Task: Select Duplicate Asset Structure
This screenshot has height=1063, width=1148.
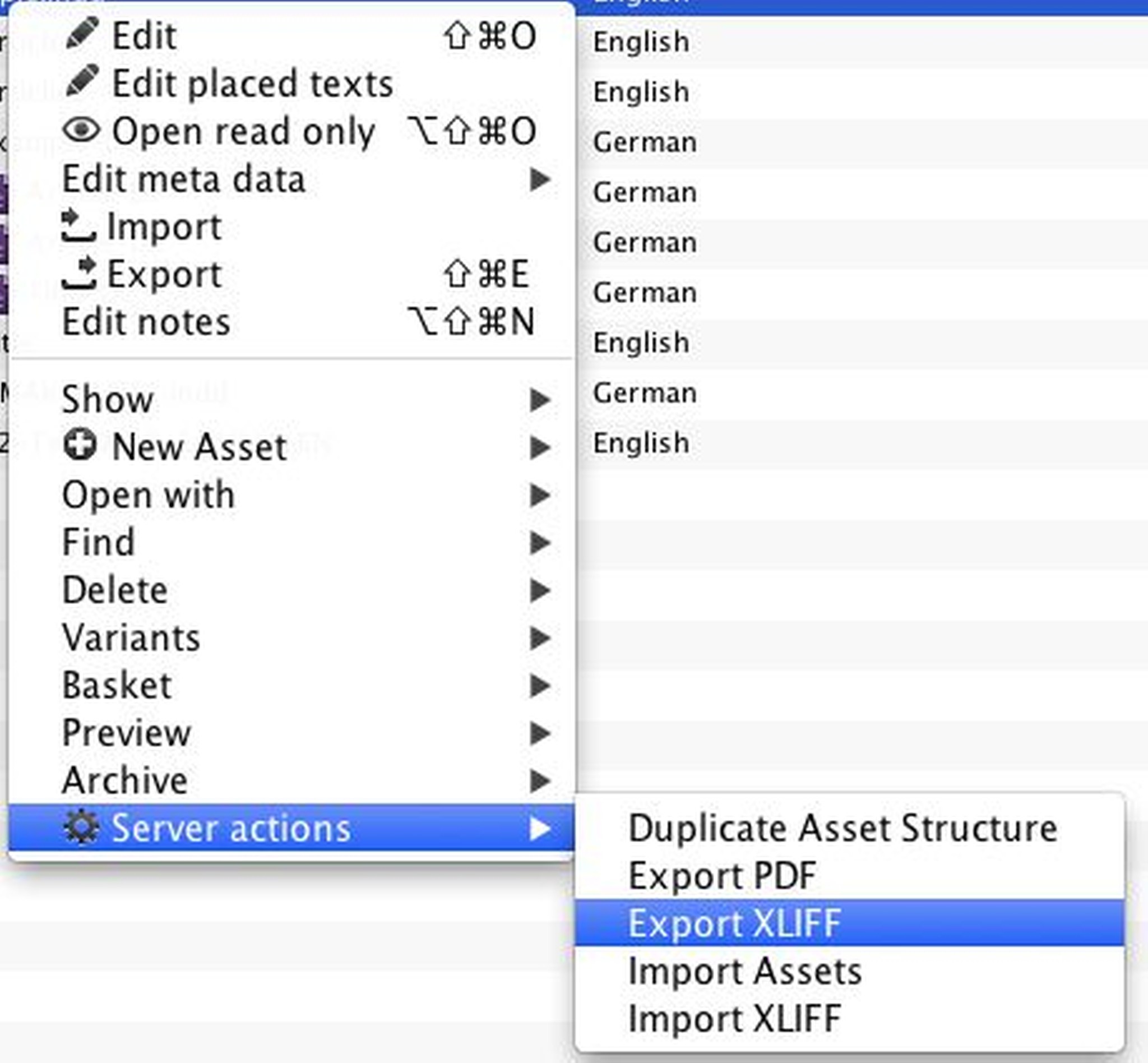Action: click(843, 828)
